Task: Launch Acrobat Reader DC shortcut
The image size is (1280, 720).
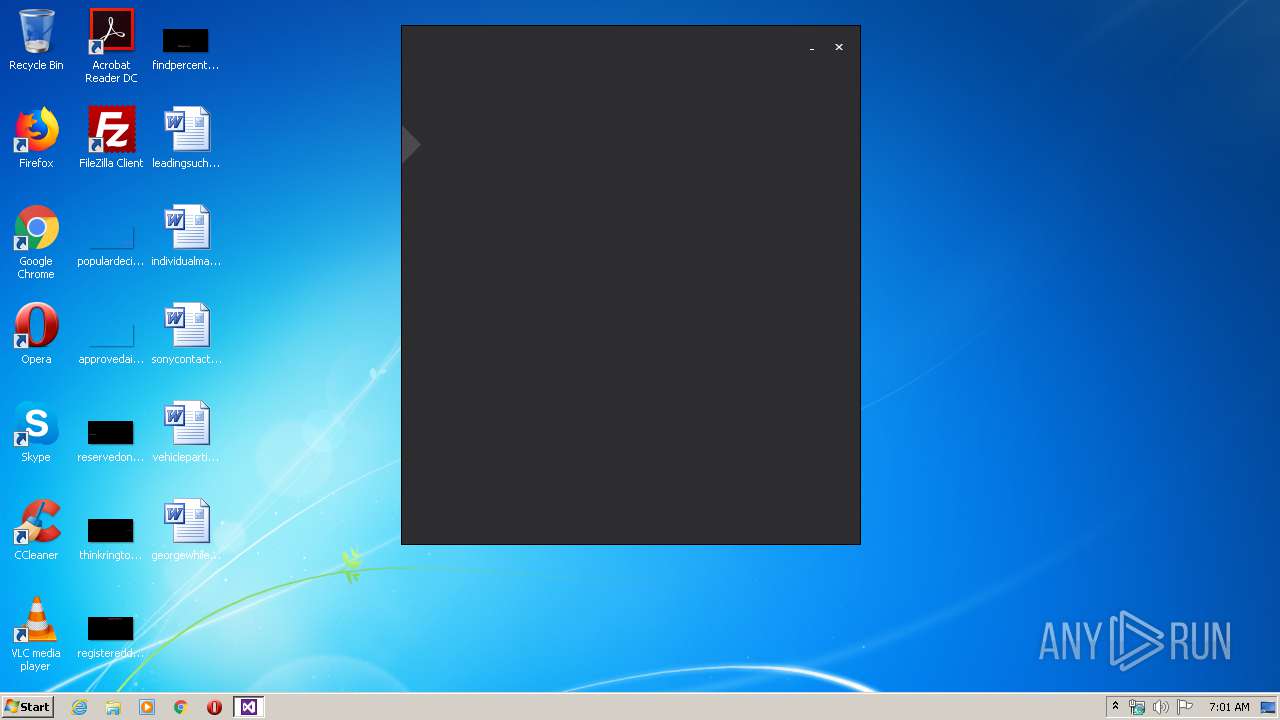Action: pos(111,46)
